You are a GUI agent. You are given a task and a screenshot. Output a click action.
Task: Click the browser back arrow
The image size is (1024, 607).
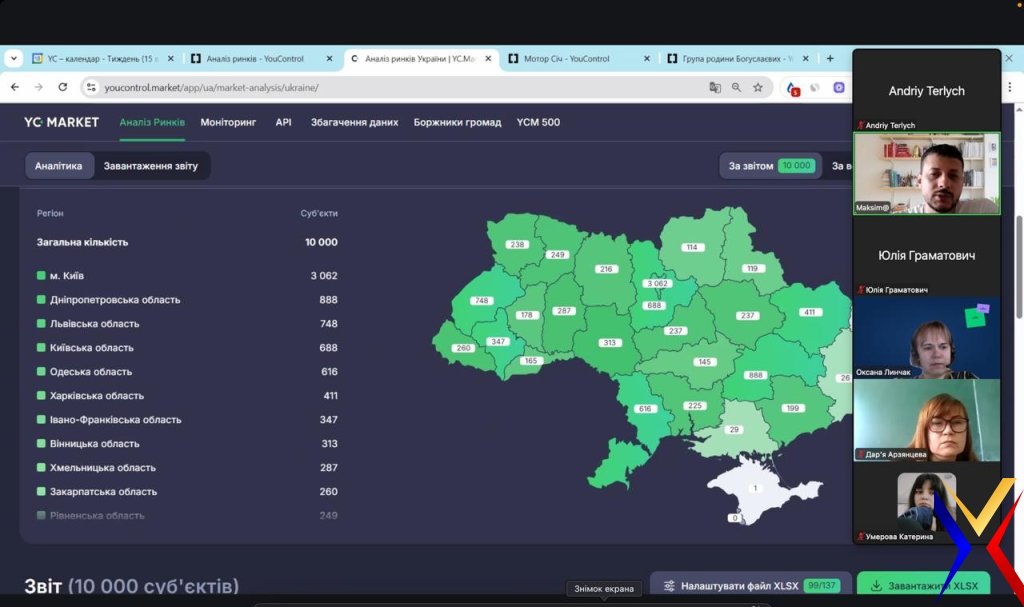14,87
